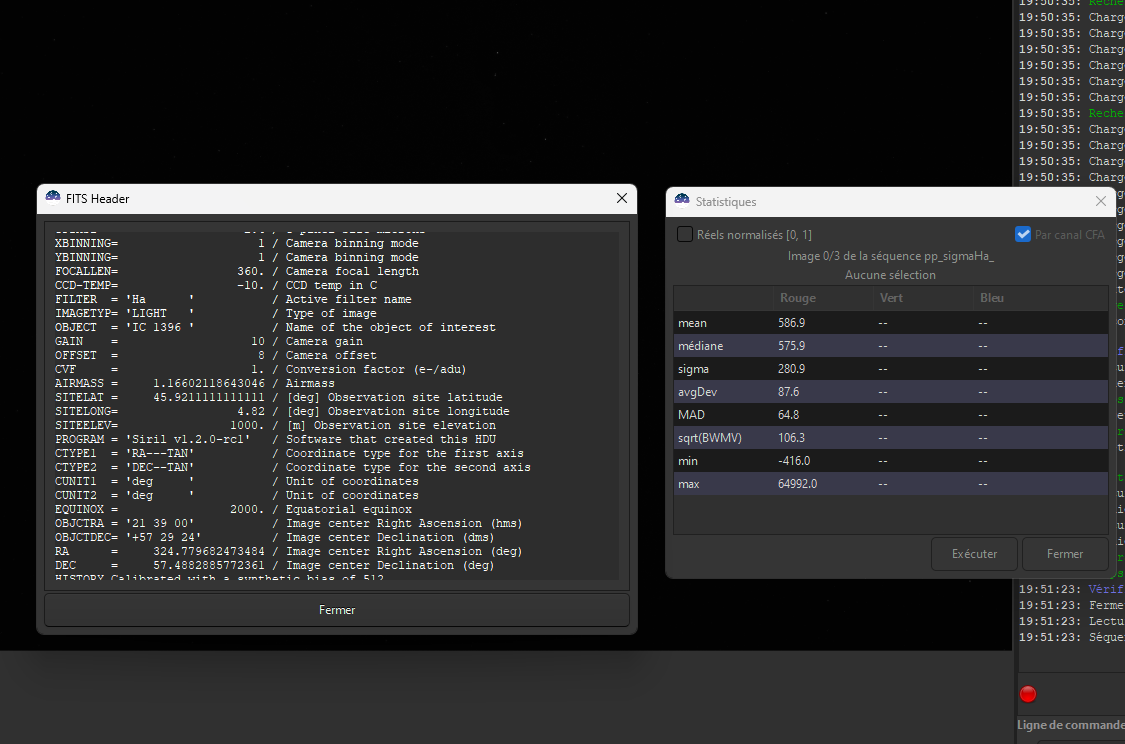Click the AIRMASS header line
Image resolution: width=1125 pixels, height=744 pixels.
(194, 383)
